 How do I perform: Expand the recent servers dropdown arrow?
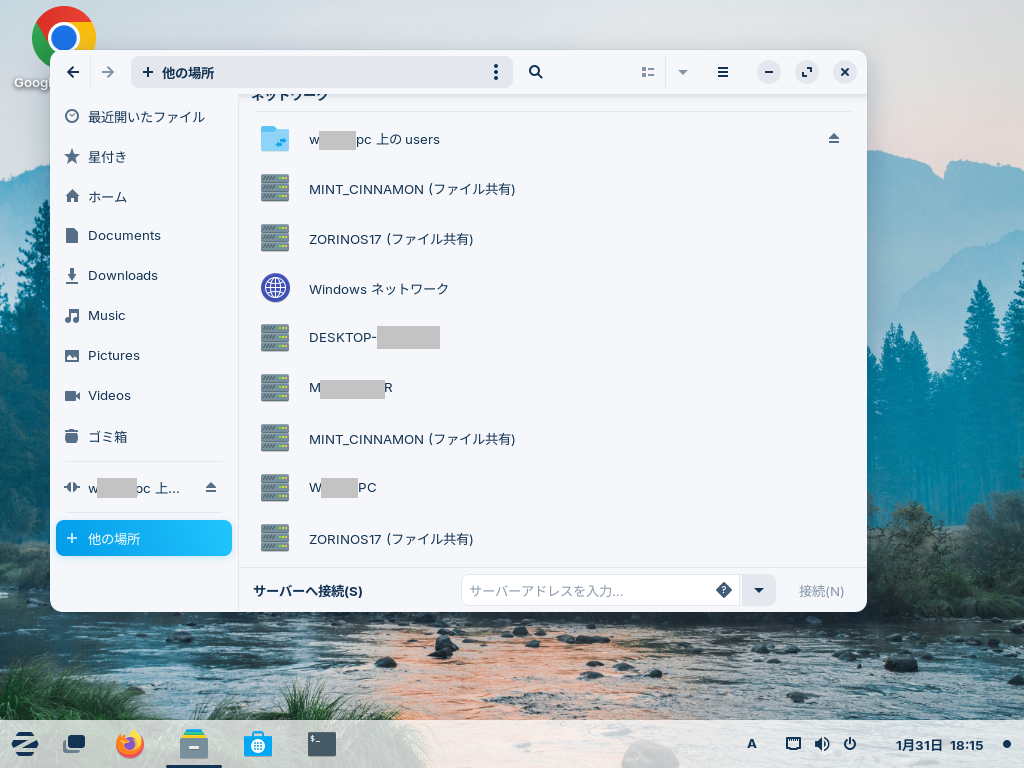(759, 591)
